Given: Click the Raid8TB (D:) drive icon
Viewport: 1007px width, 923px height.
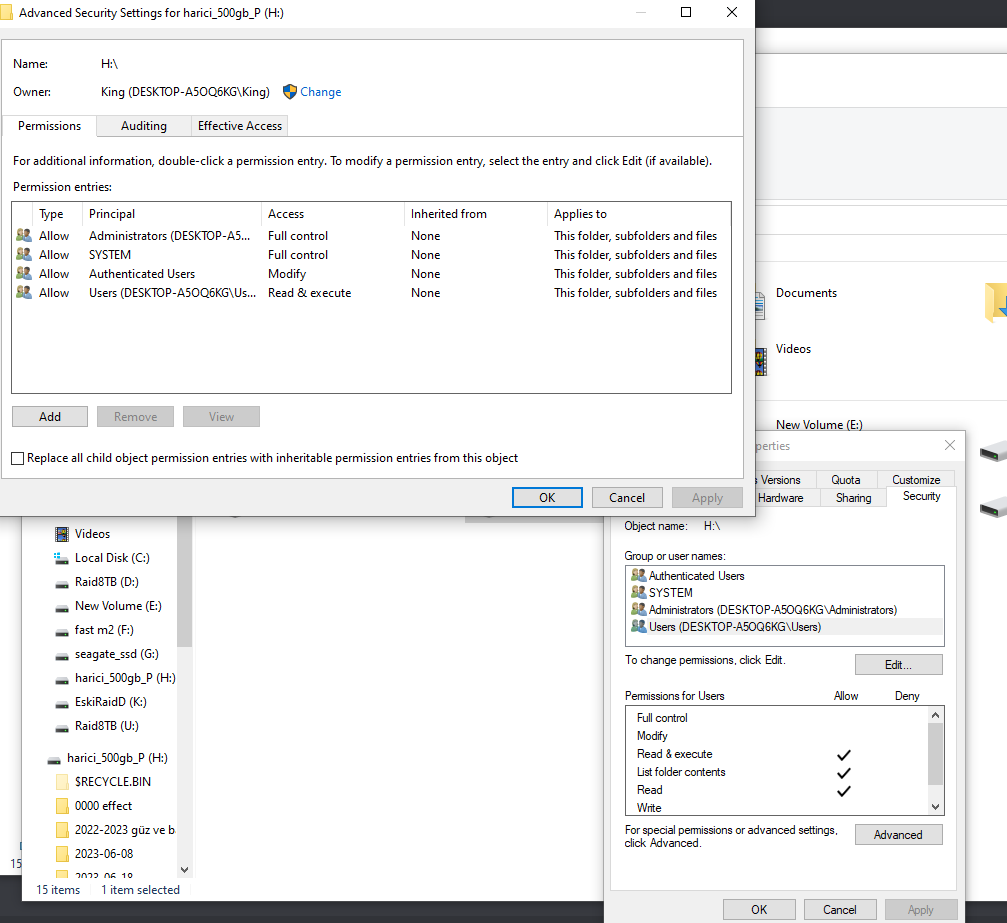Looking at the screenshot, I should coord(62,584).
